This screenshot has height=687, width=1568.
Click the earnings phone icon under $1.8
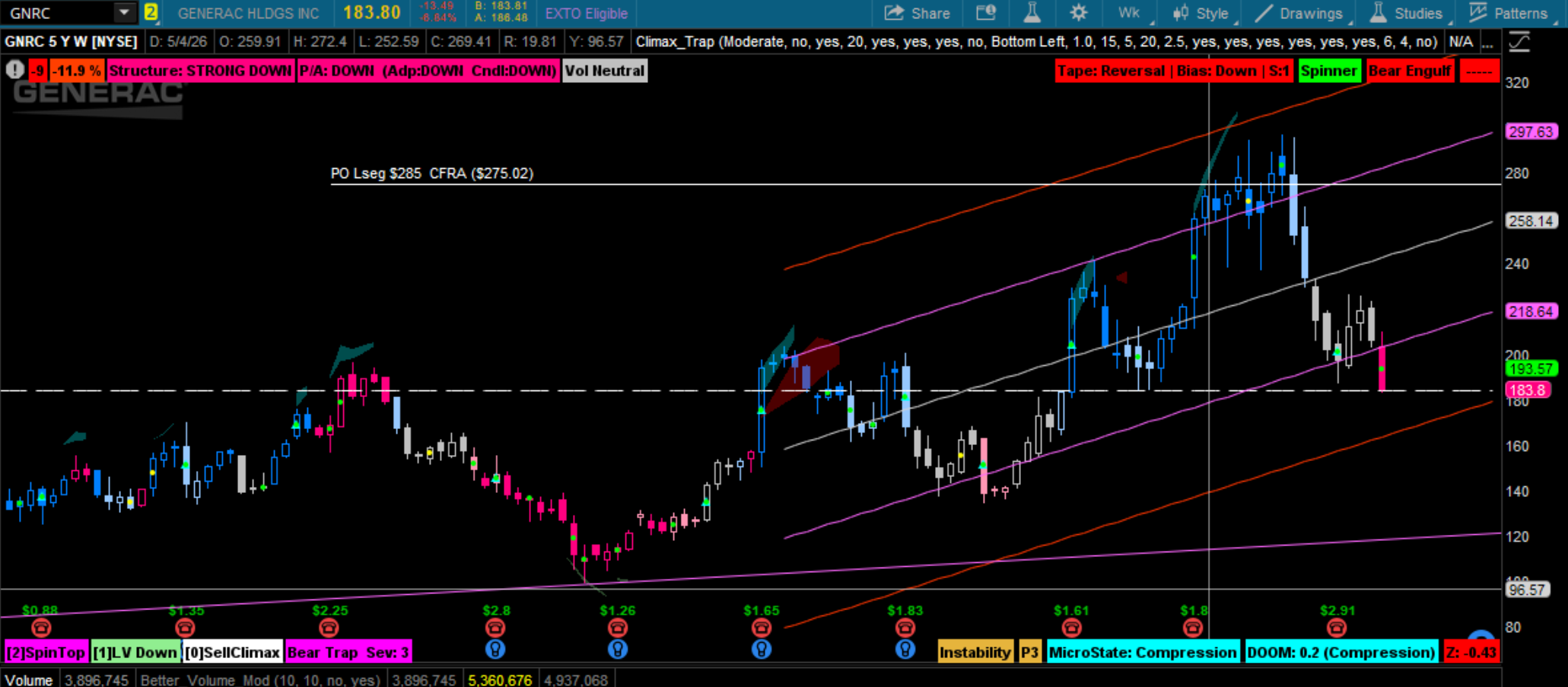[x=1193, y=628]
